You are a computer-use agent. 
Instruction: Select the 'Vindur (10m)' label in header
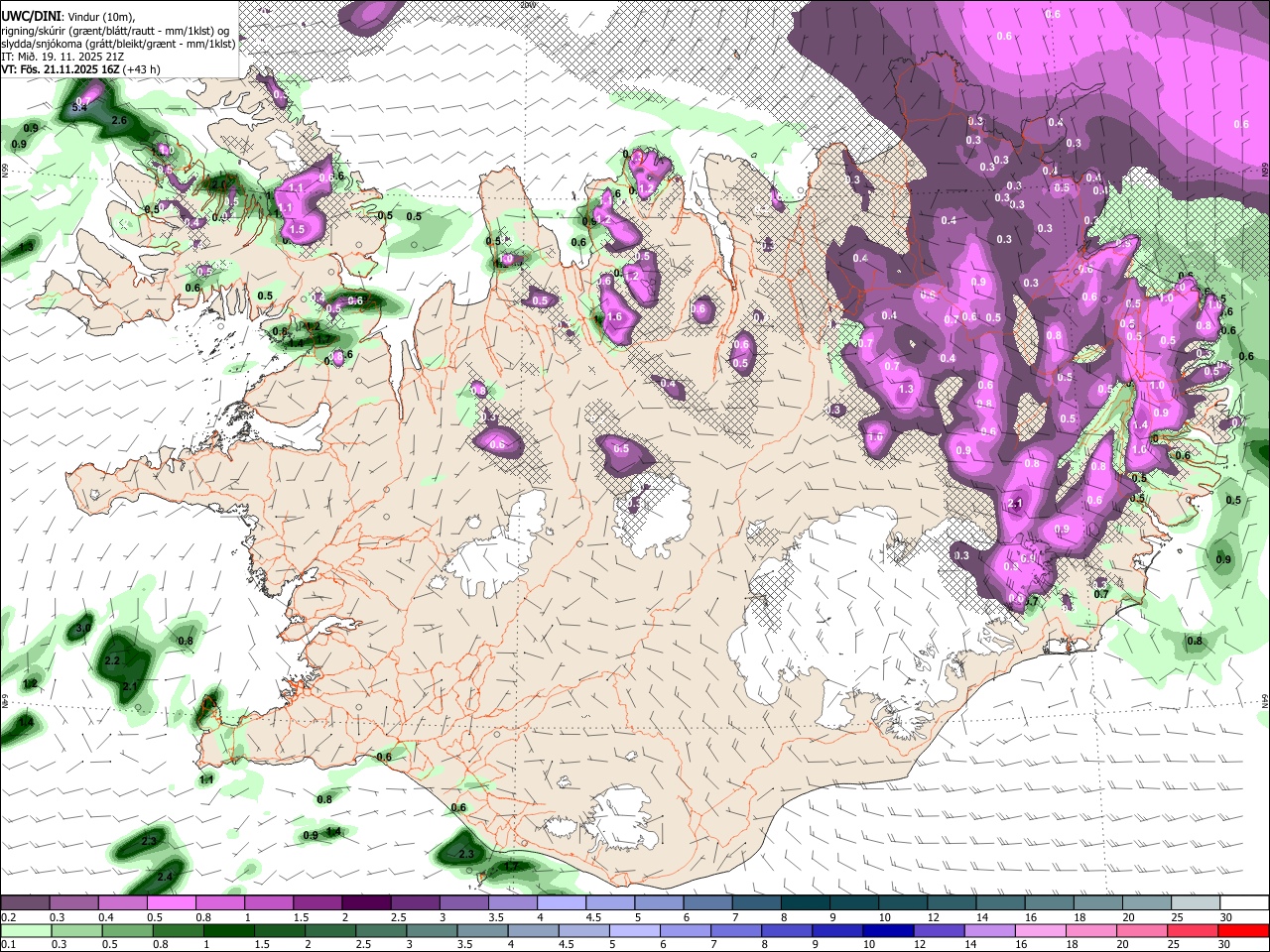100,17
